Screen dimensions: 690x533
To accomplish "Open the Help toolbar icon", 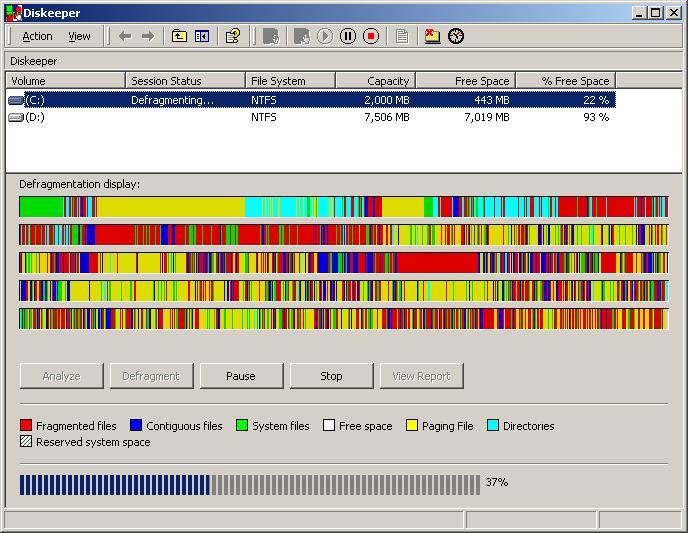I will click(x=233, y=36).
